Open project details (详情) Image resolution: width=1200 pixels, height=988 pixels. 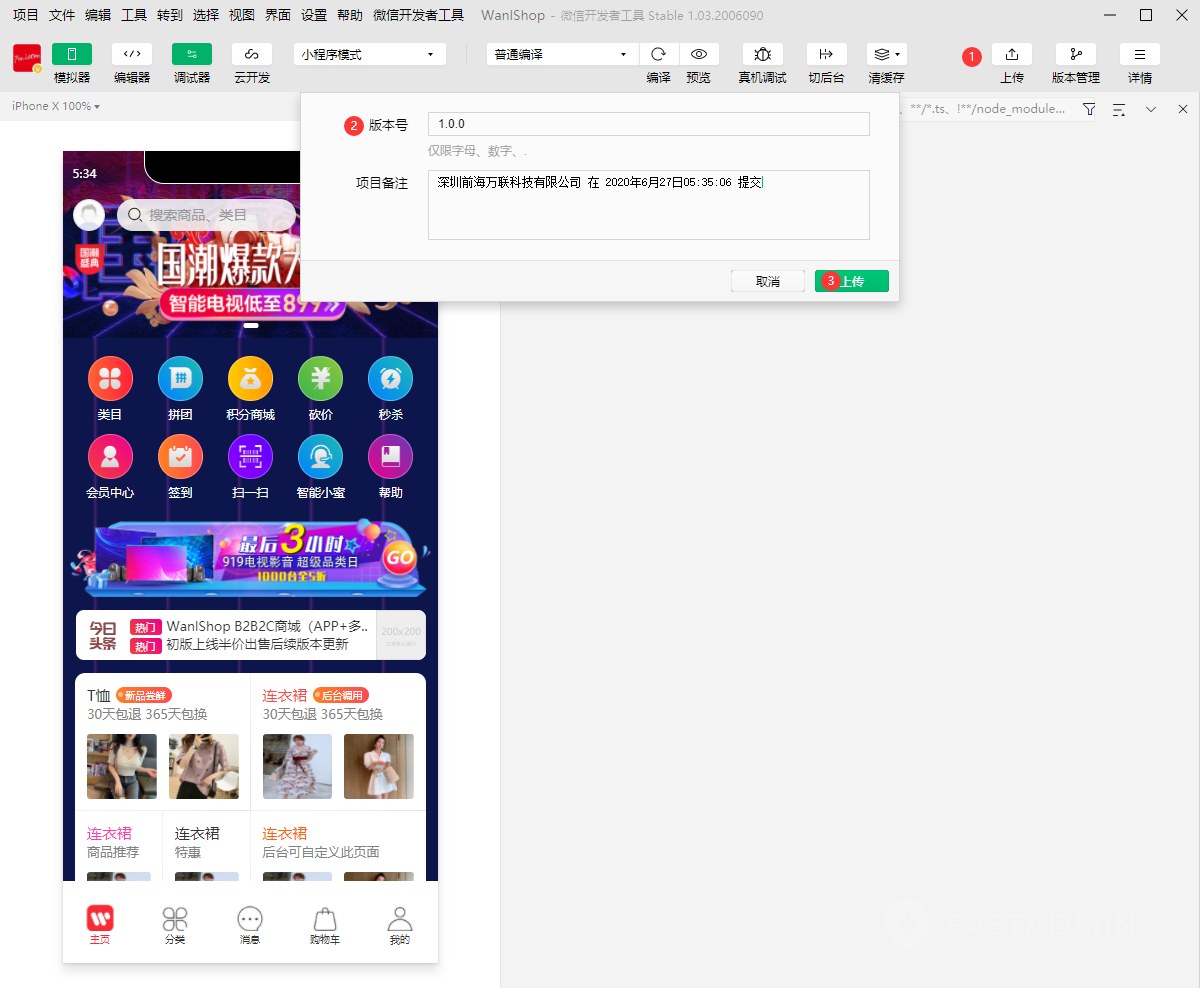[1140, 54]
